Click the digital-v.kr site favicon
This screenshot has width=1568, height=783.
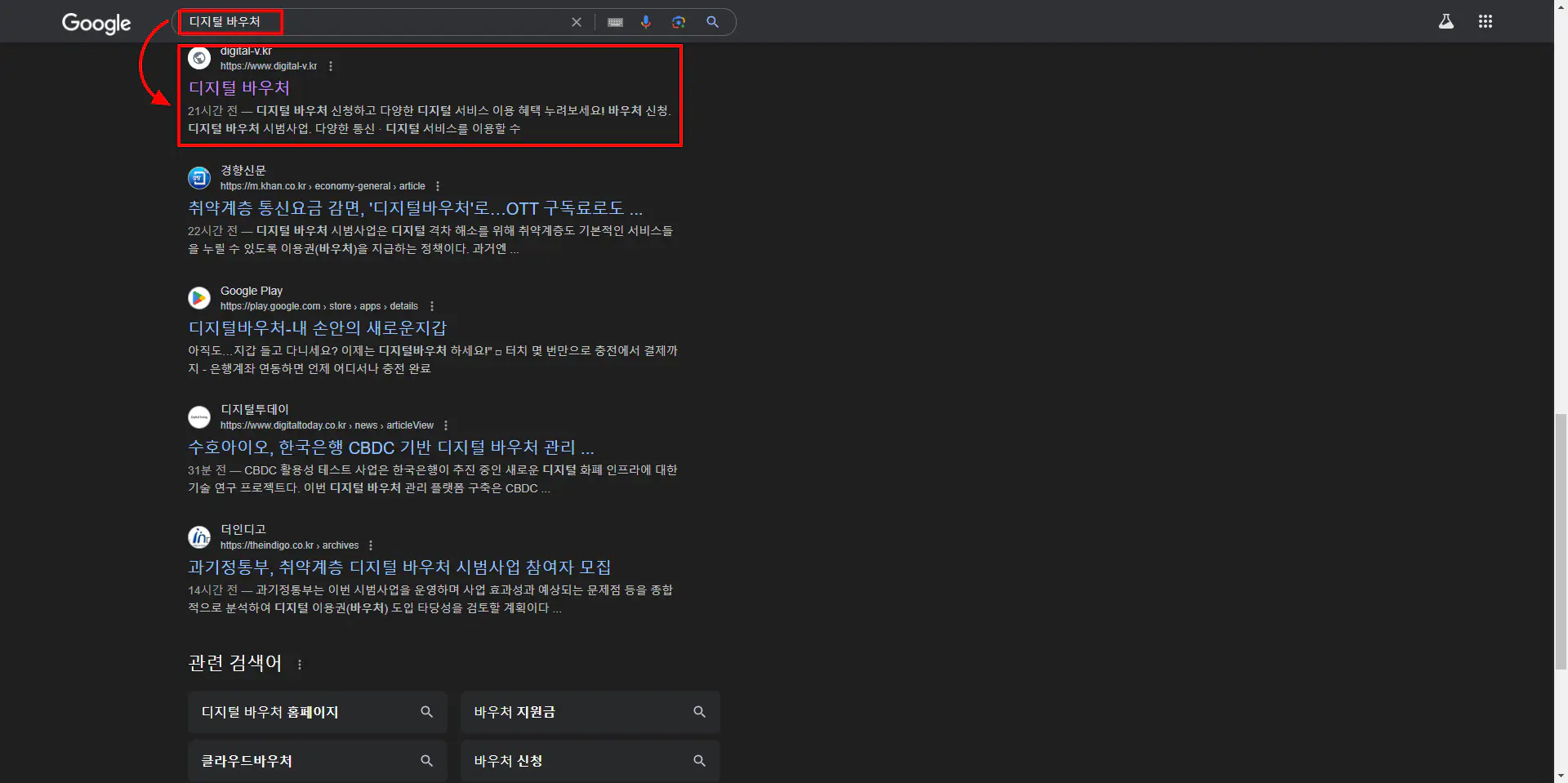tap(199, 58)
